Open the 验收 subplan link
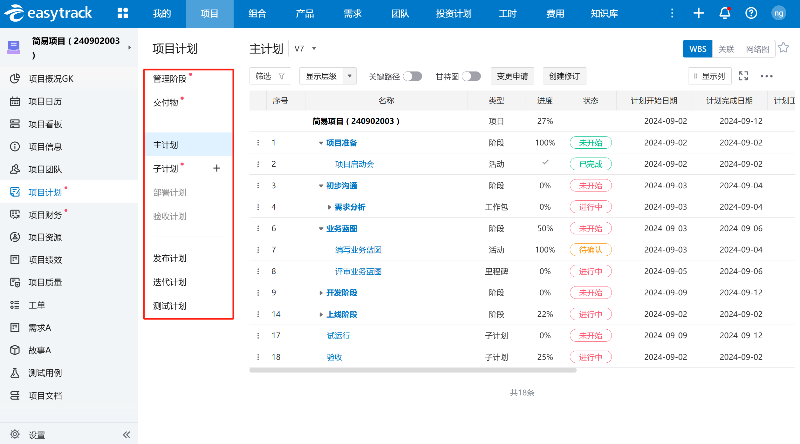Image resolution: width=800 pixels, height=444 pixels. pyautogui.click(x=334, y=357)
